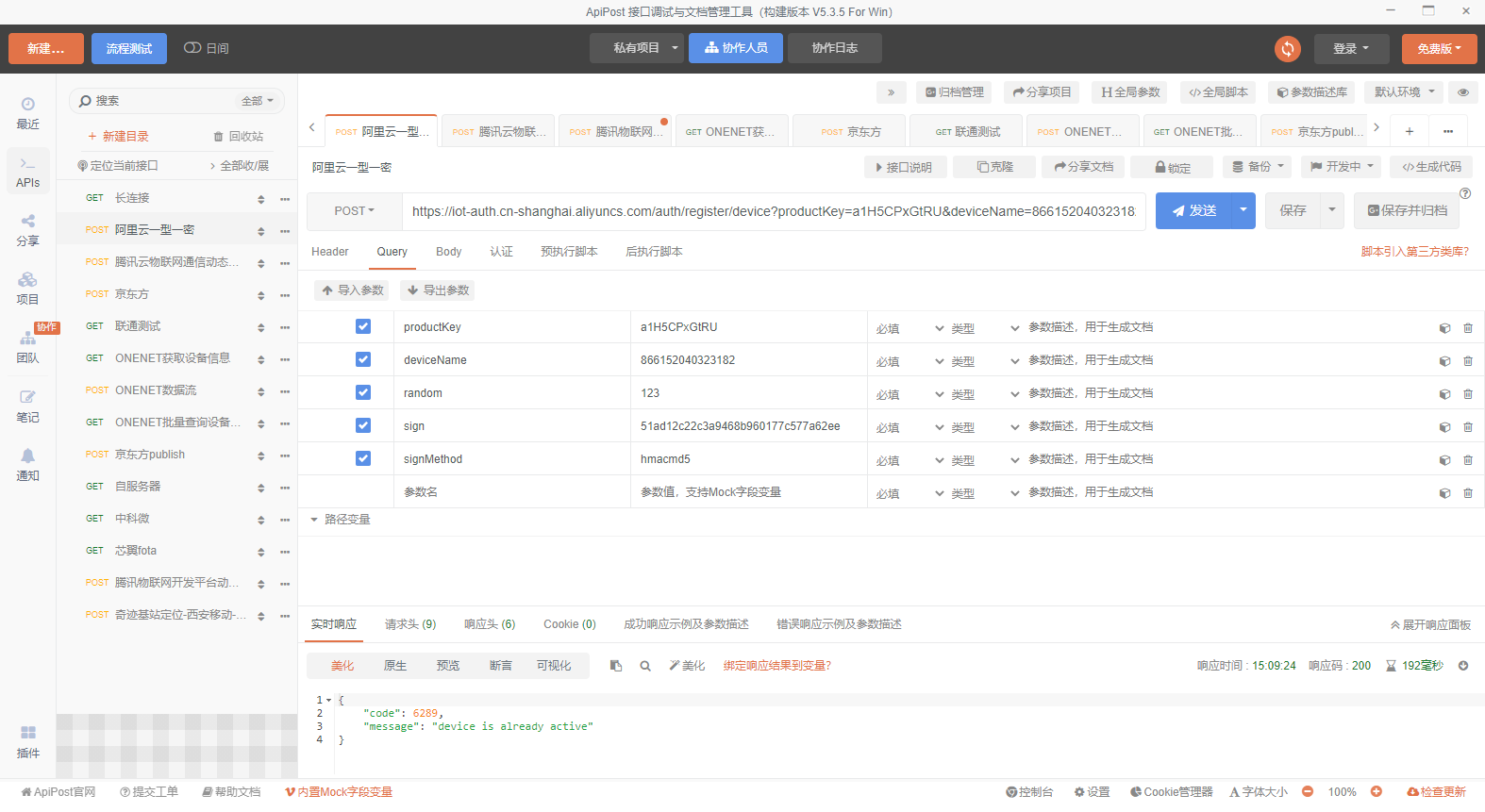Collapse the 路径变量 section
This screenshot has width=1485, height=812.
point(314,520)
